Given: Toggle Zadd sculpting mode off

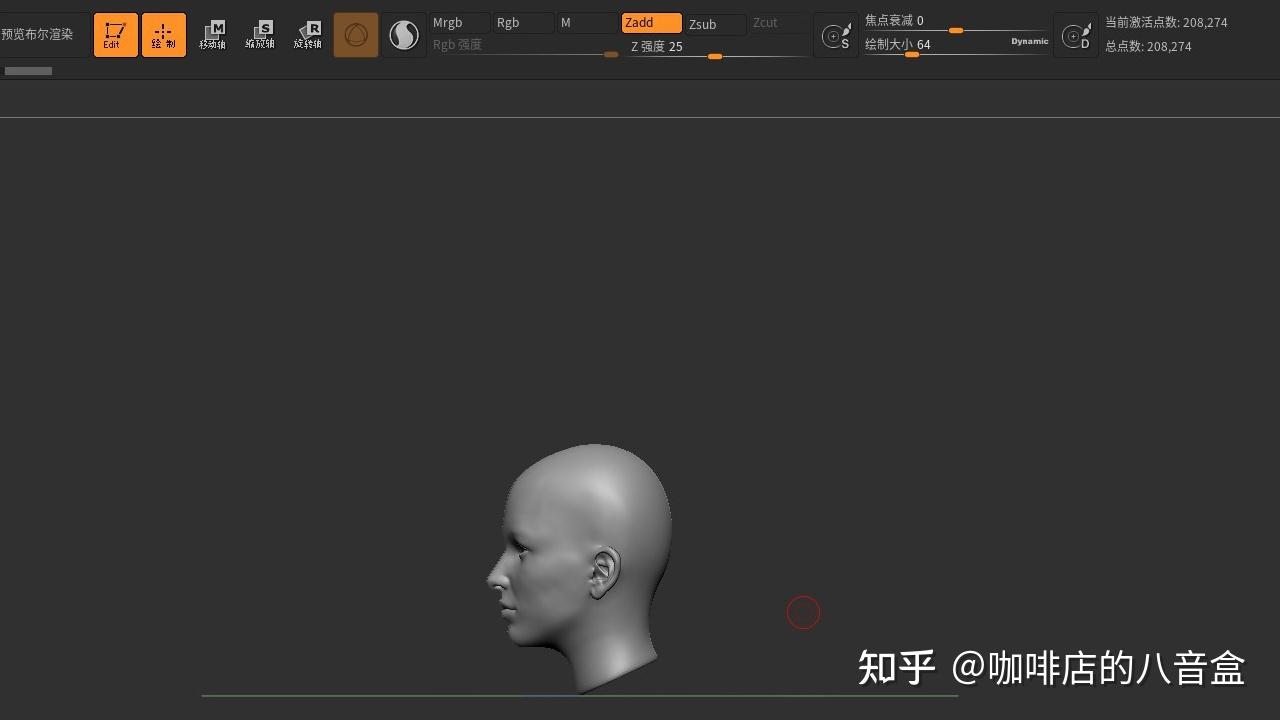Looking at the screenshot, I should [x=650, y=22].
